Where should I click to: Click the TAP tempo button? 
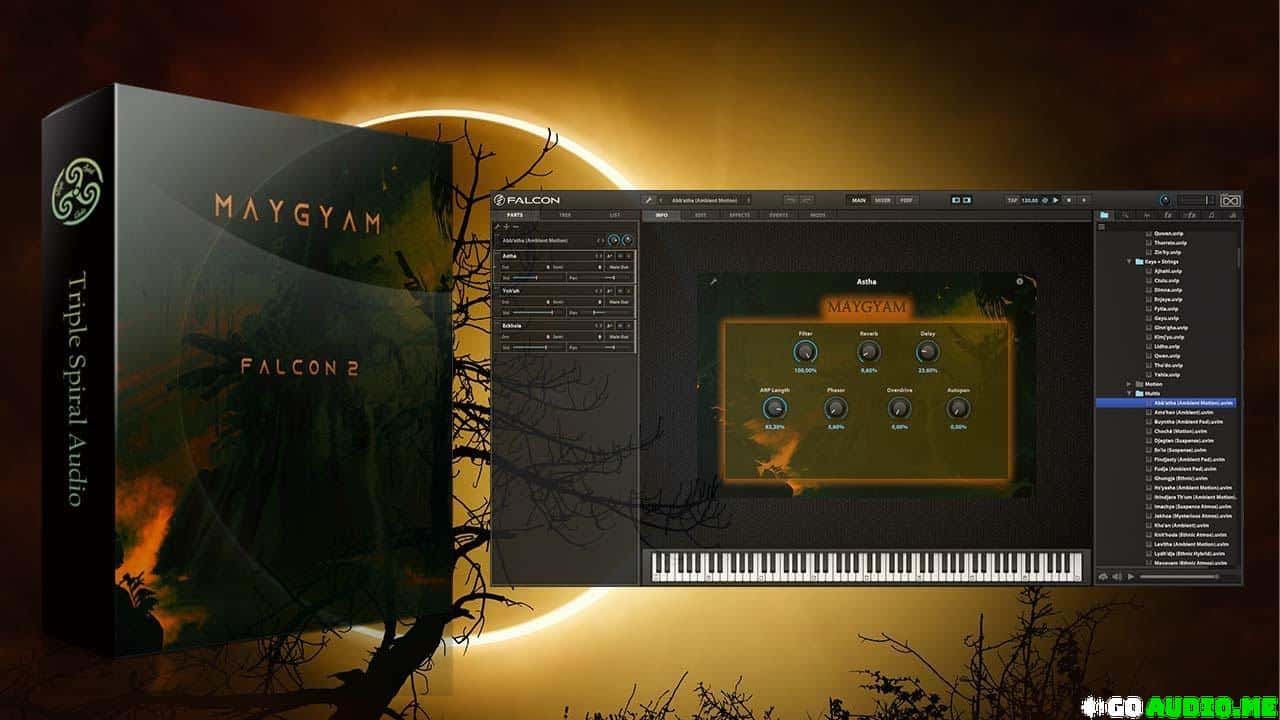point(1012,200)
